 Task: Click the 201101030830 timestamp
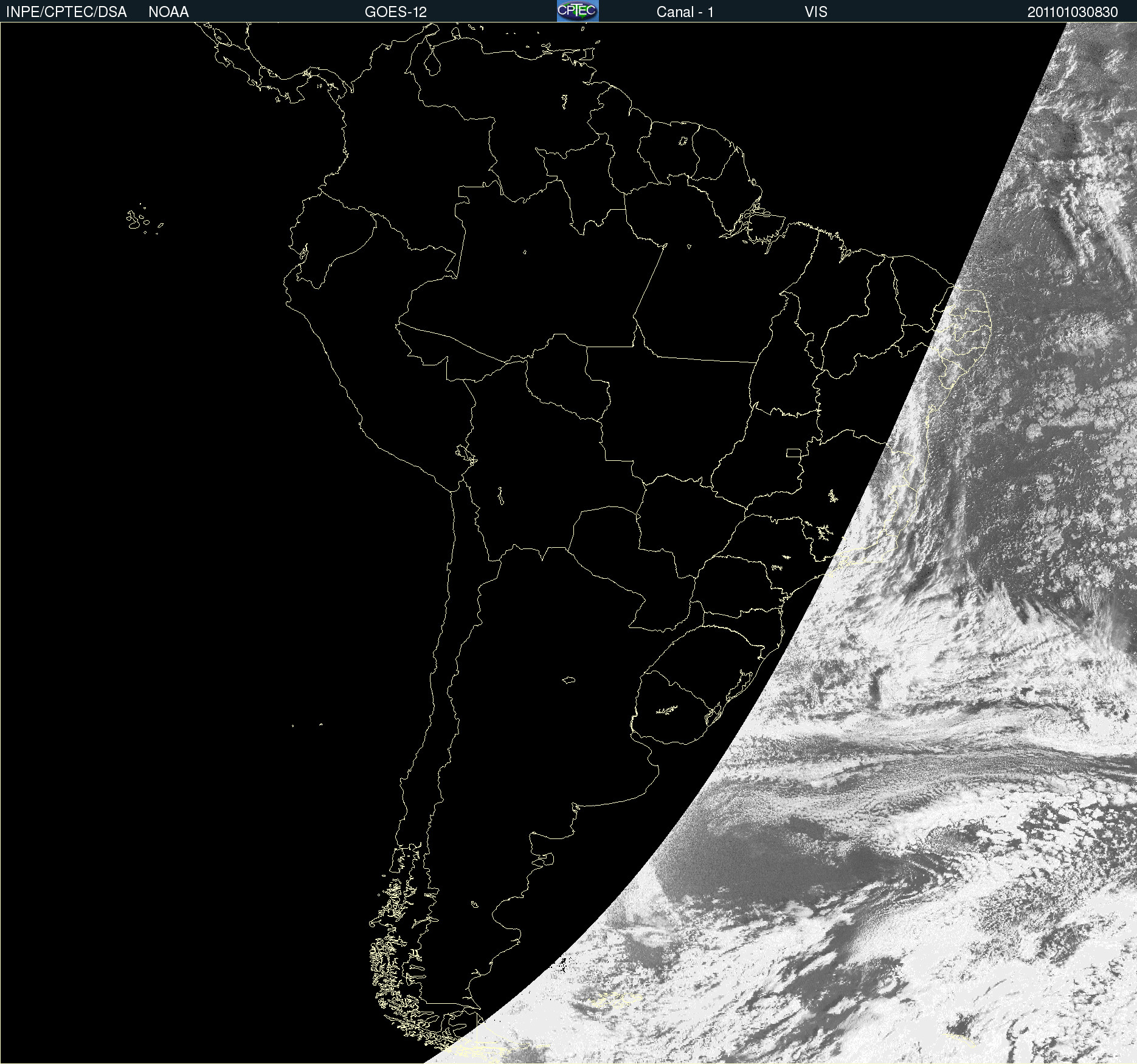click(1073, 12)
